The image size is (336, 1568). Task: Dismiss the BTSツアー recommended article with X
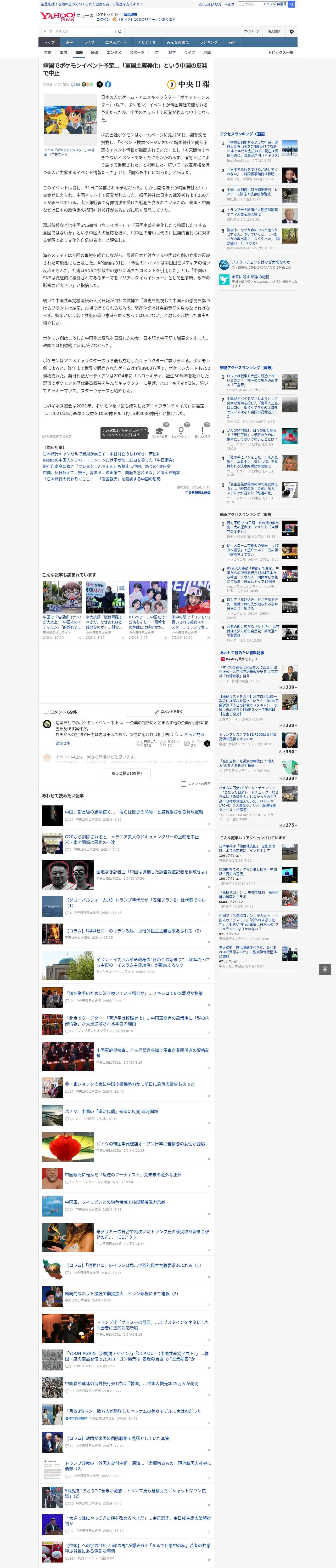tap(165, 638)
